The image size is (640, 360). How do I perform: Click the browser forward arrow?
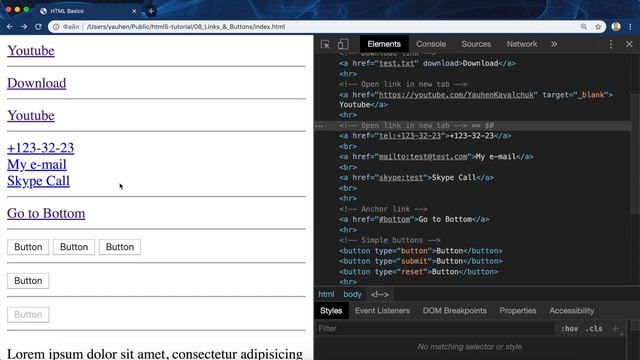click(24, 27)
